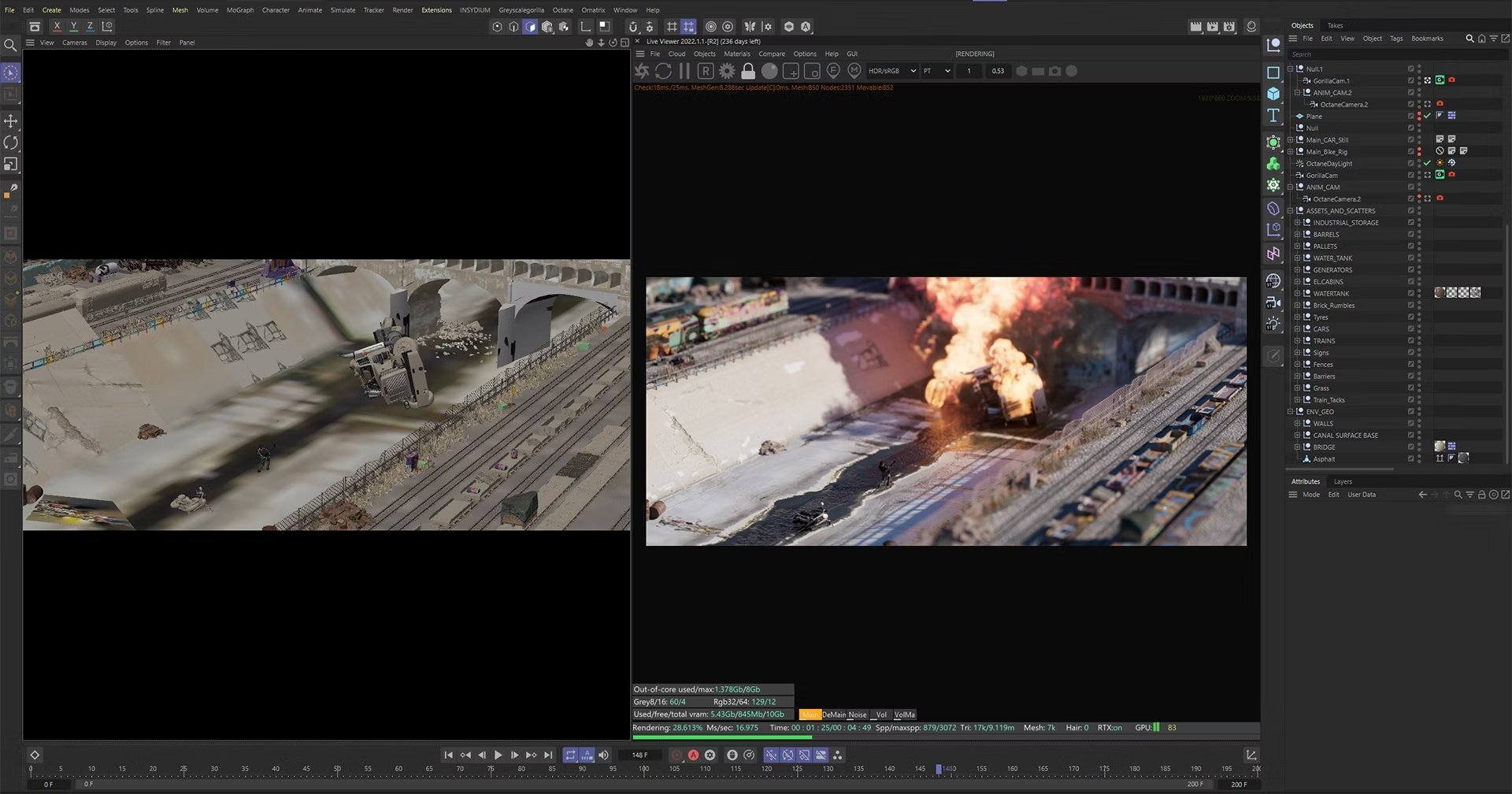Collapse the ANIM_CAM.2 group
This screenshot has width=1512, height=794.
[x=1297, y=92]
